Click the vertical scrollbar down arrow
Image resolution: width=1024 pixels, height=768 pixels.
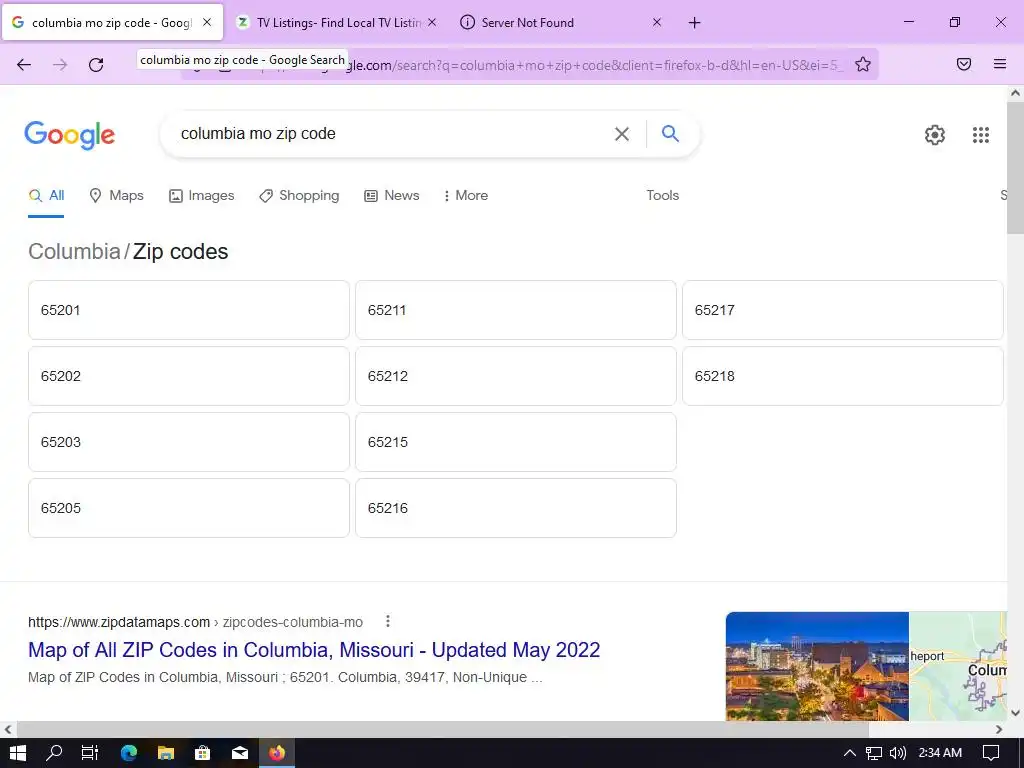(1016, 712)
